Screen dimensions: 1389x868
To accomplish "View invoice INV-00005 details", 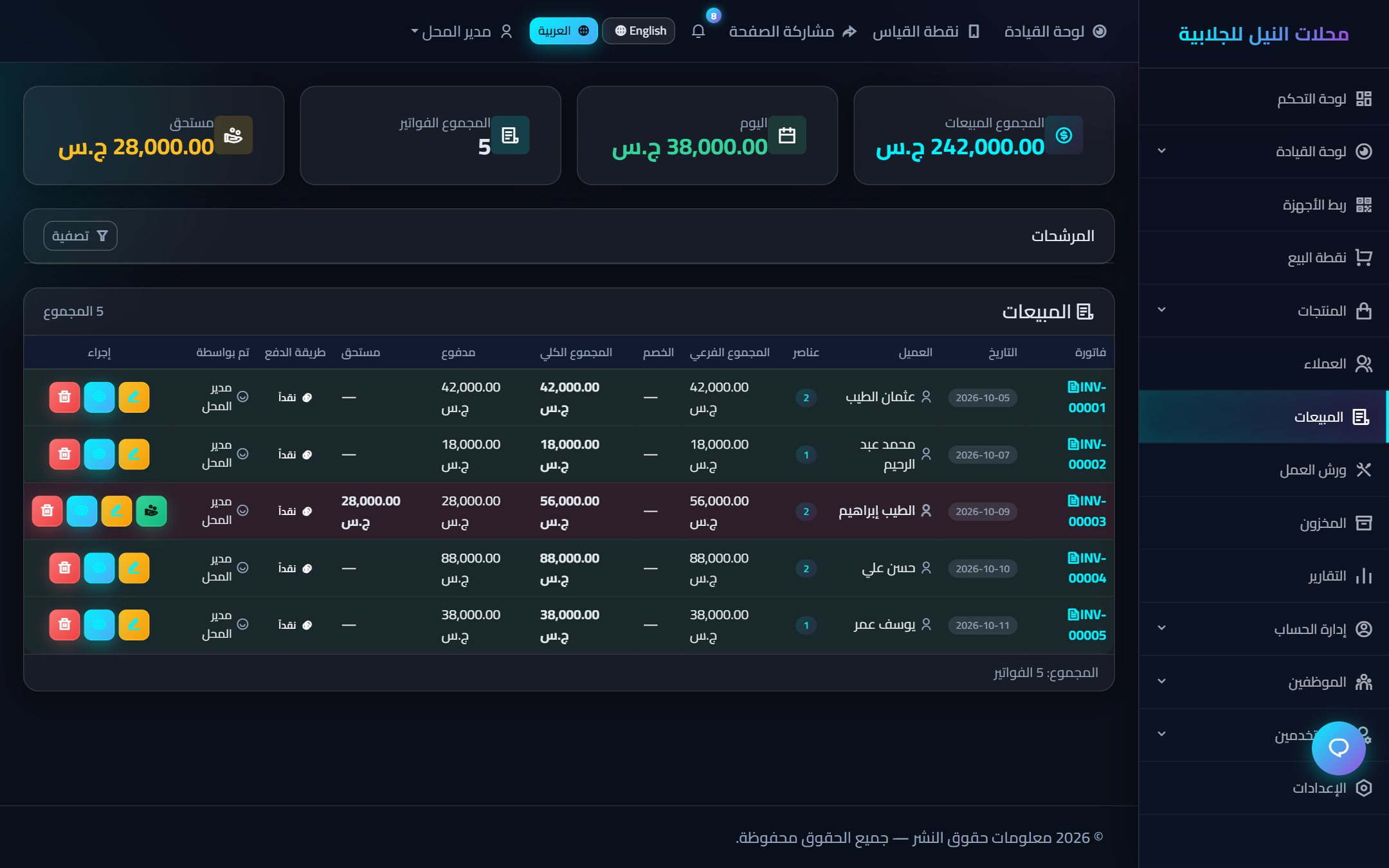I will pyautogui.click(x=99, y=625).
